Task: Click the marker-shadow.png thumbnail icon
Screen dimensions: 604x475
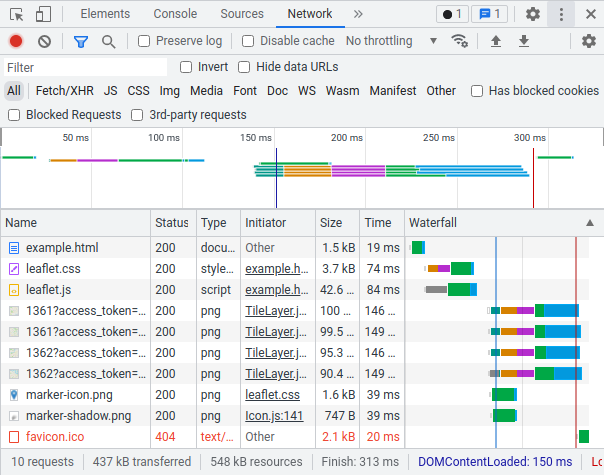Action: coord(14,416)
